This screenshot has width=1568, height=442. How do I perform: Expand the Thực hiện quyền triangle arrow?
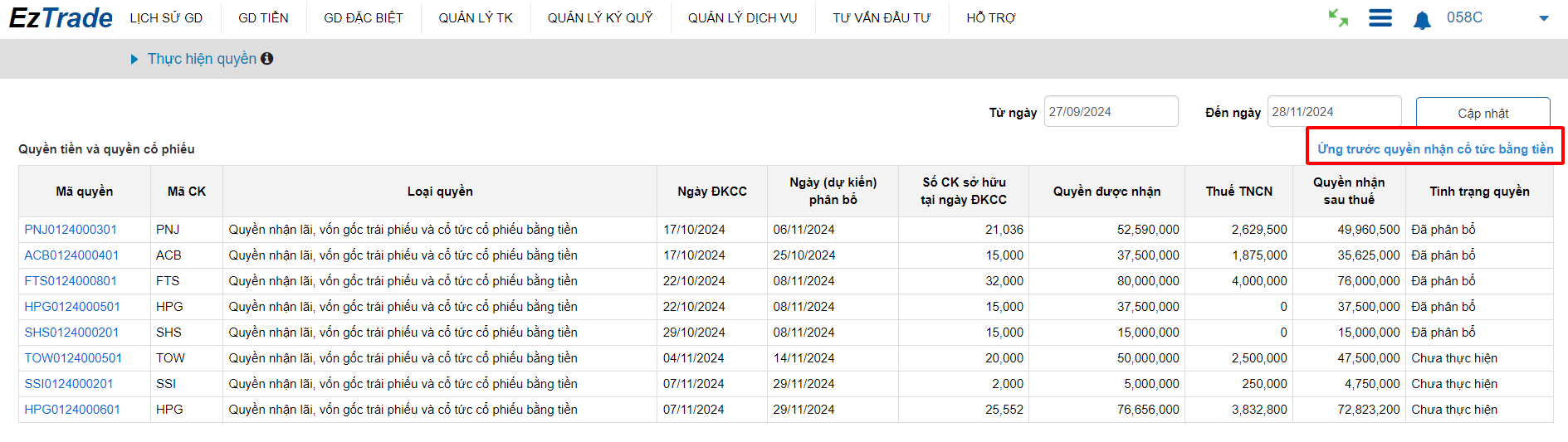point(134,60)
